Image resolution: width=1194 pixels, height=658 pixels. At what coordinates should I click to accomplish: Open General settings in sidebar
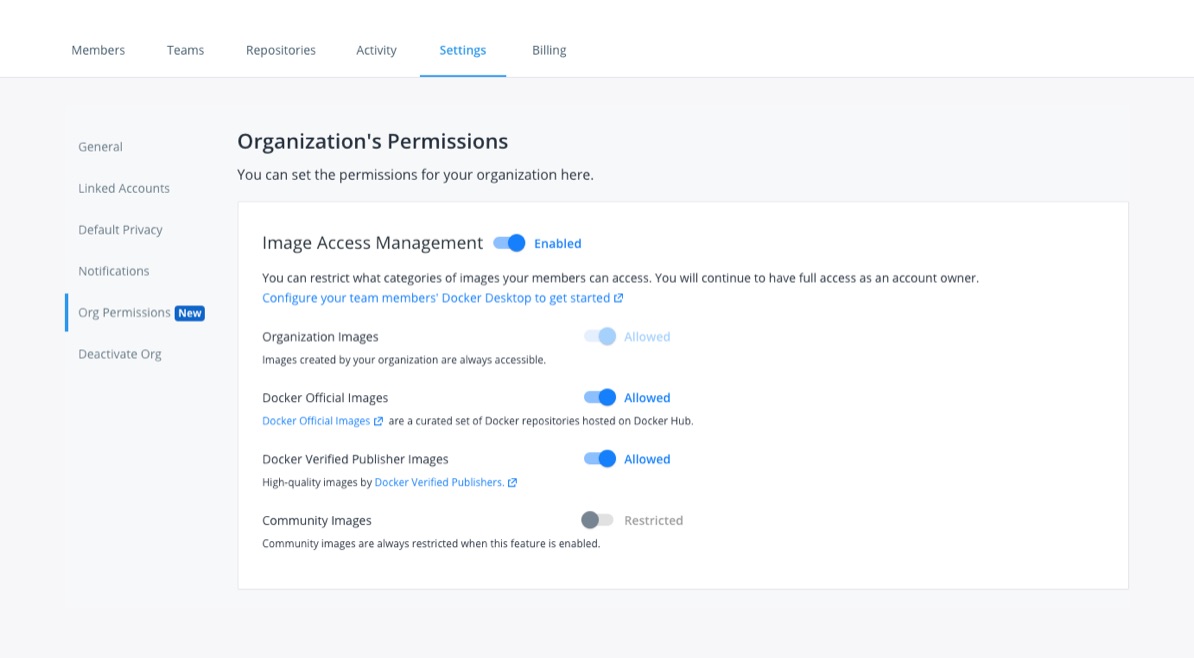tap(100, 147)
